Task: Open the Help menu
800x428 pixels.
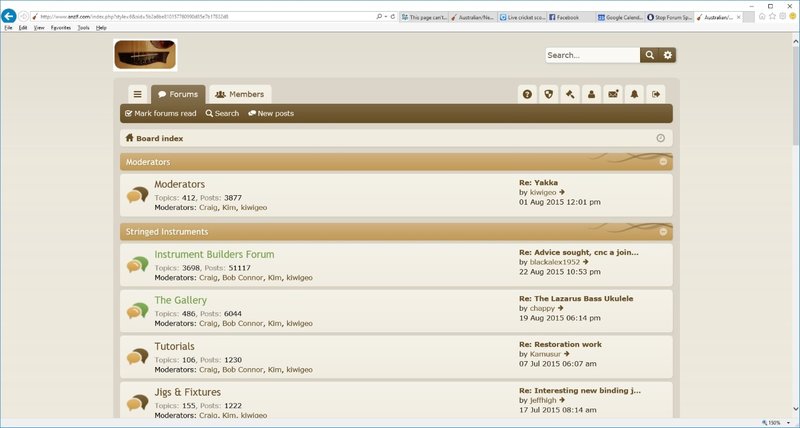Action: 101,28
